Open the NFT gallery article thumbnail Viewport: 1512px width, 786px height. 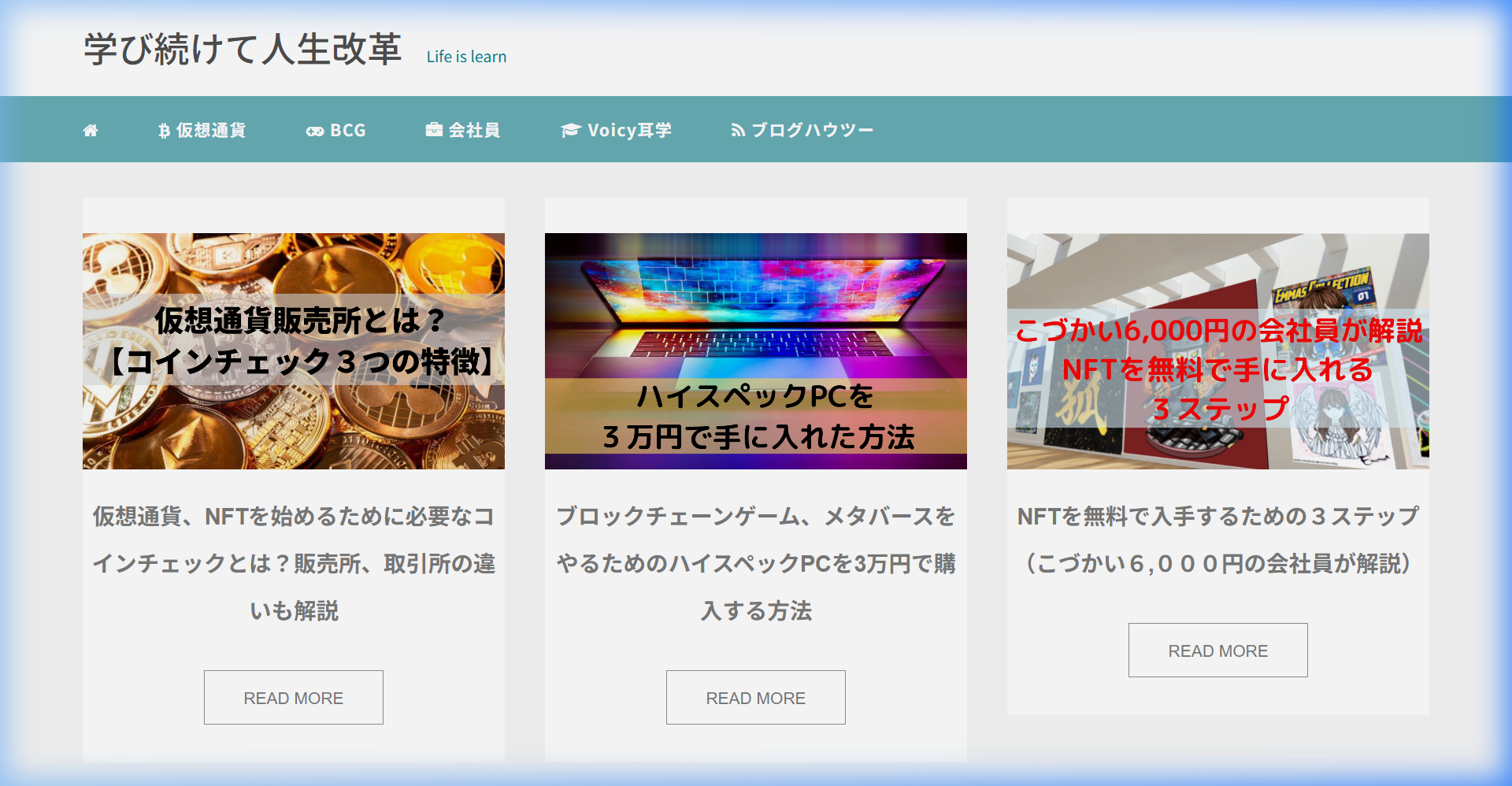1217,351
